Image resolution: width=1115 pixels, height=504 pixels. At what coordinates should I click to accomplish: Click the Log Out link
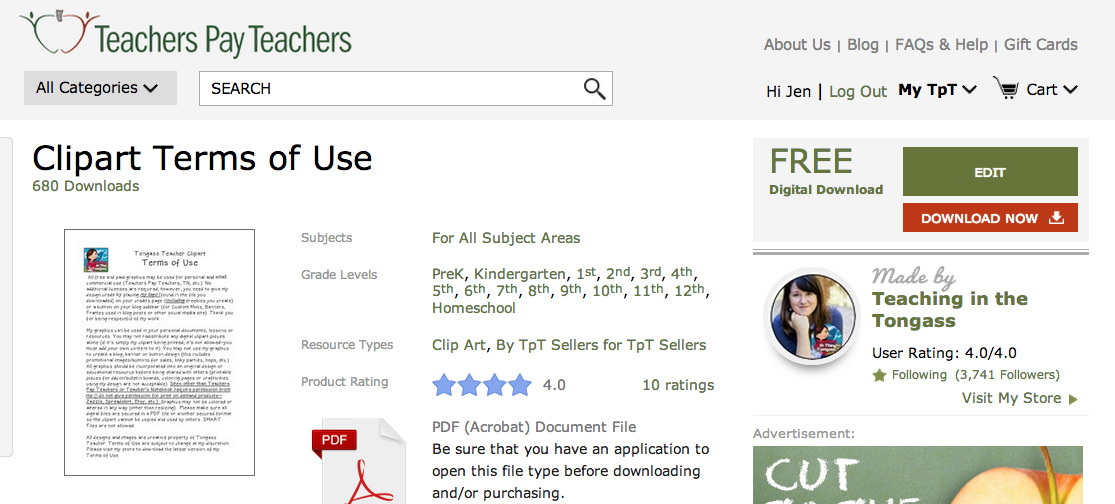pos(858,91)
